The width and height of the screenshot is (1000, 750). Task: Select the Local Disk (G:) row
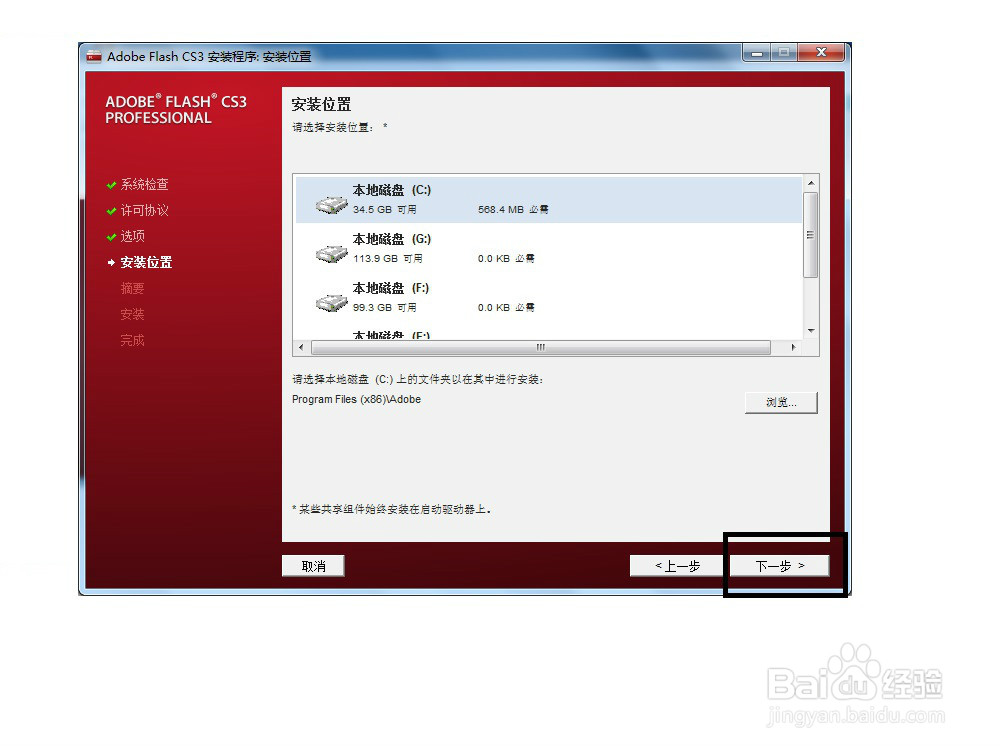[548, 248]
